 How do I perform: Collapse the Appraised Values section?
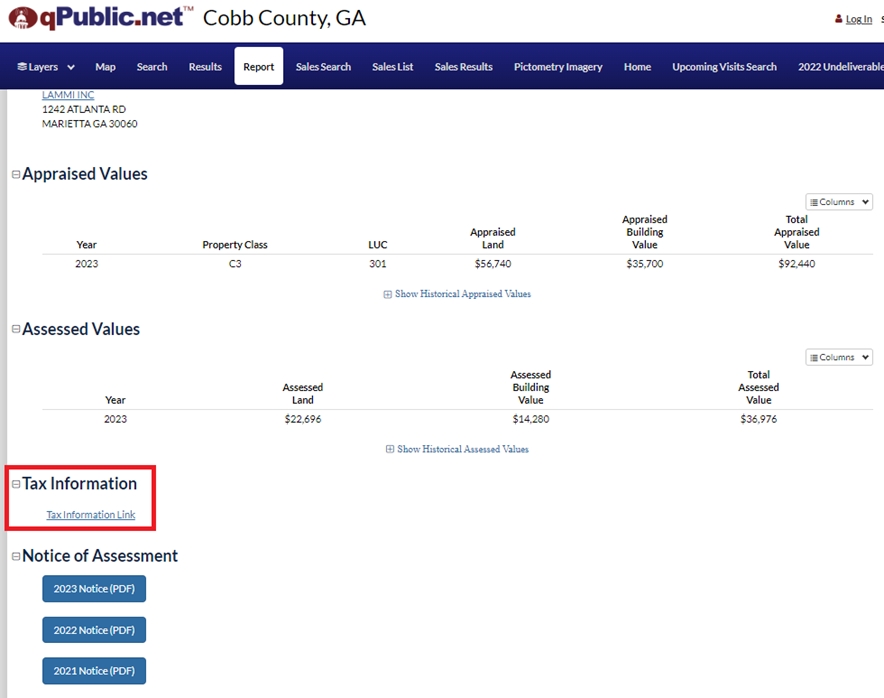pyautogui.click(x=16, y=174)
